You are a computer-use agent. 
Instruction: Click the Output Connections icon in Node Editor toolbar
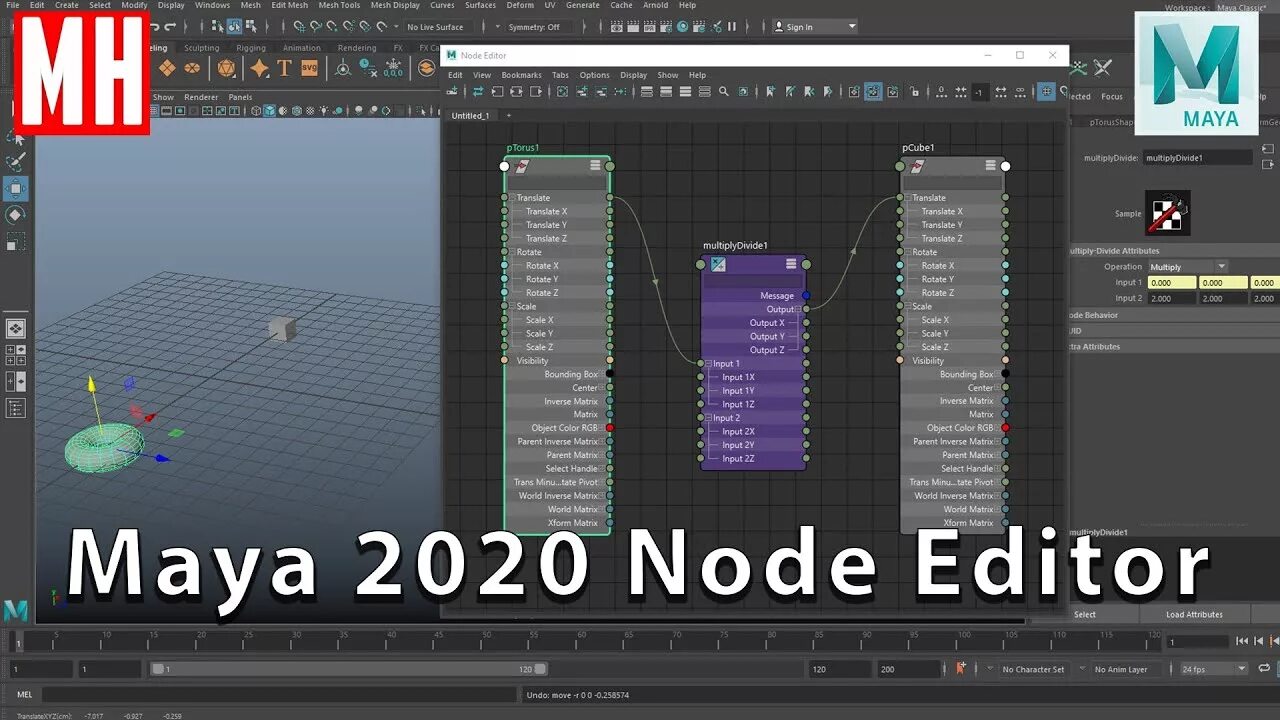536,91
